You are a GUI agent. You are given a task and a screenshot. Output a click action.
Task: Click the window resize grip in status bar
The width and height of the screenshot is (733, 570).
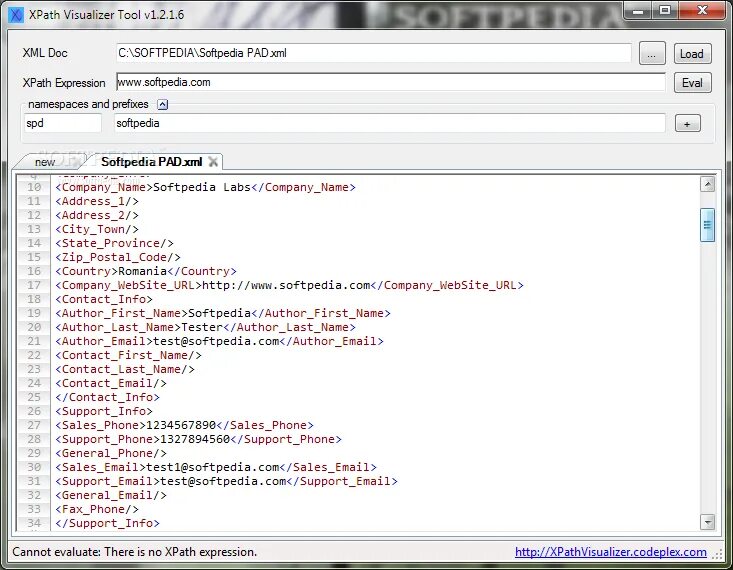[717, 554]
